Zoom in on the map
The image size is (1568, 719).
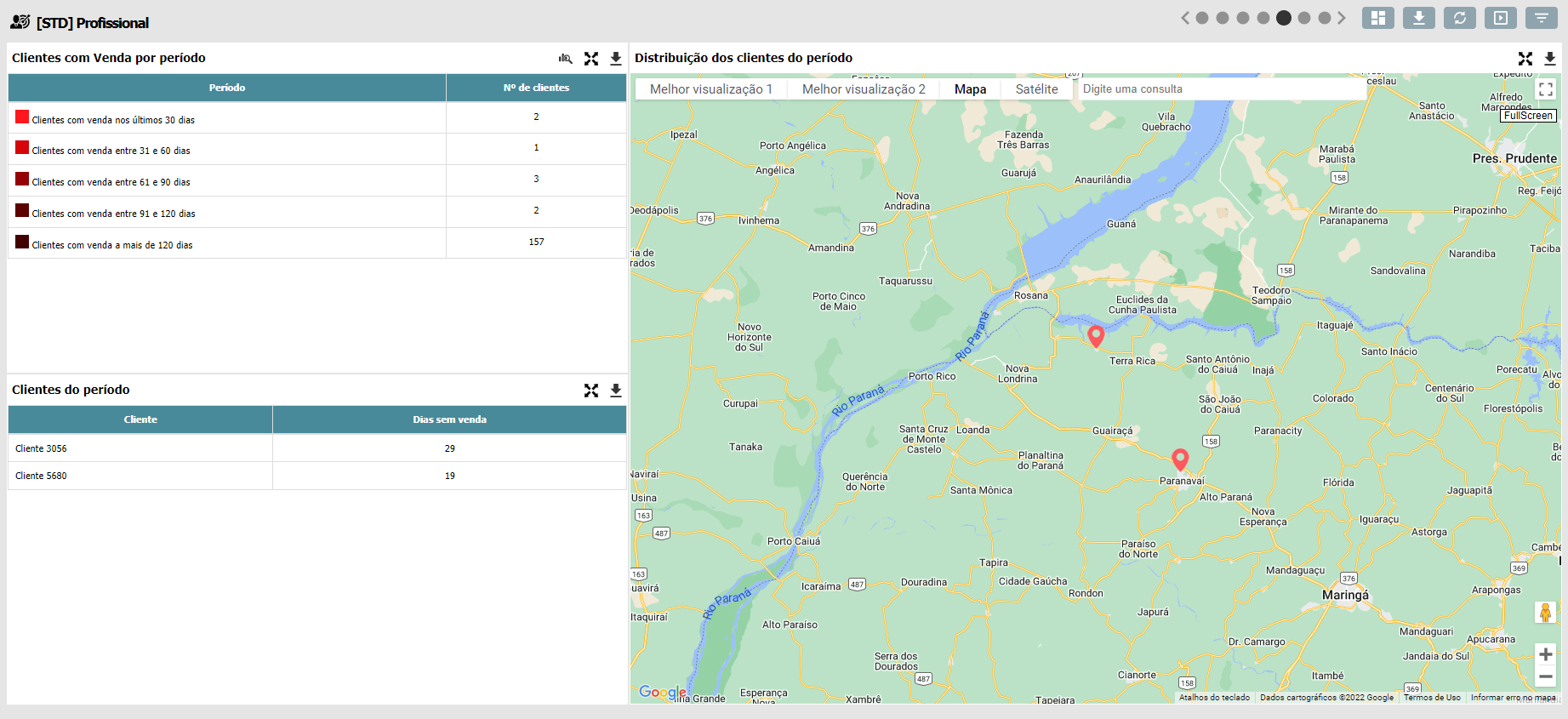pos(1546,654)
